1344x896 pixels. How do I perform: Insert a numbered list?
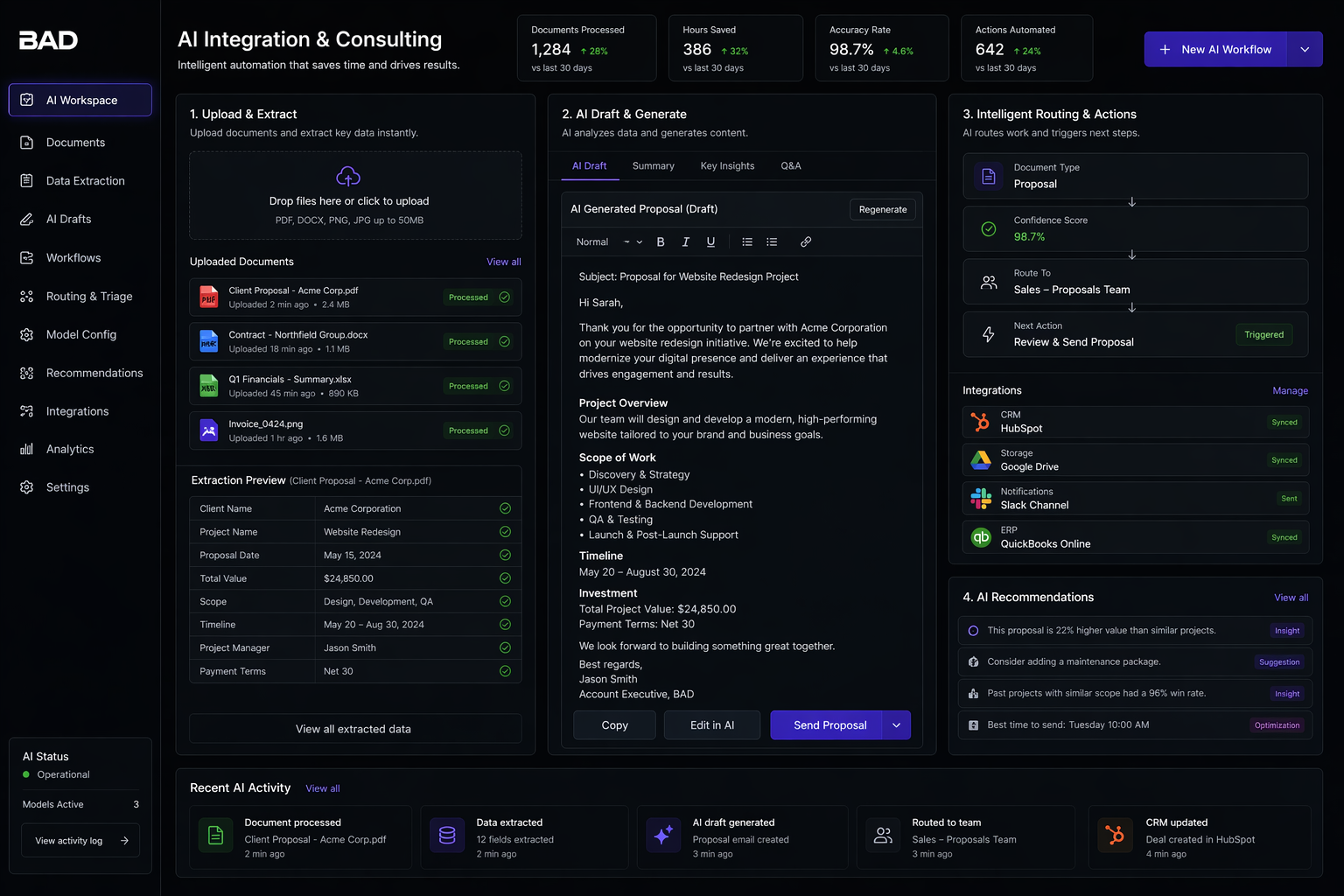[772, 242]
